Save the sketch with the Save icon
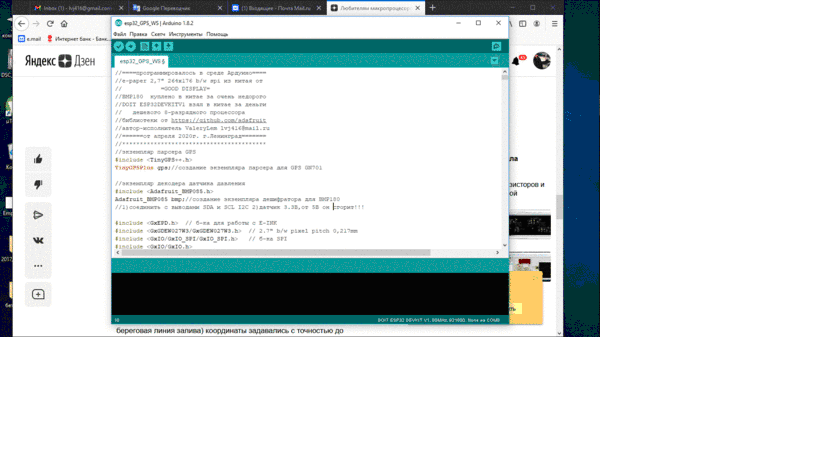This screenshot has height=460, width=819. [x=168, y=46]
